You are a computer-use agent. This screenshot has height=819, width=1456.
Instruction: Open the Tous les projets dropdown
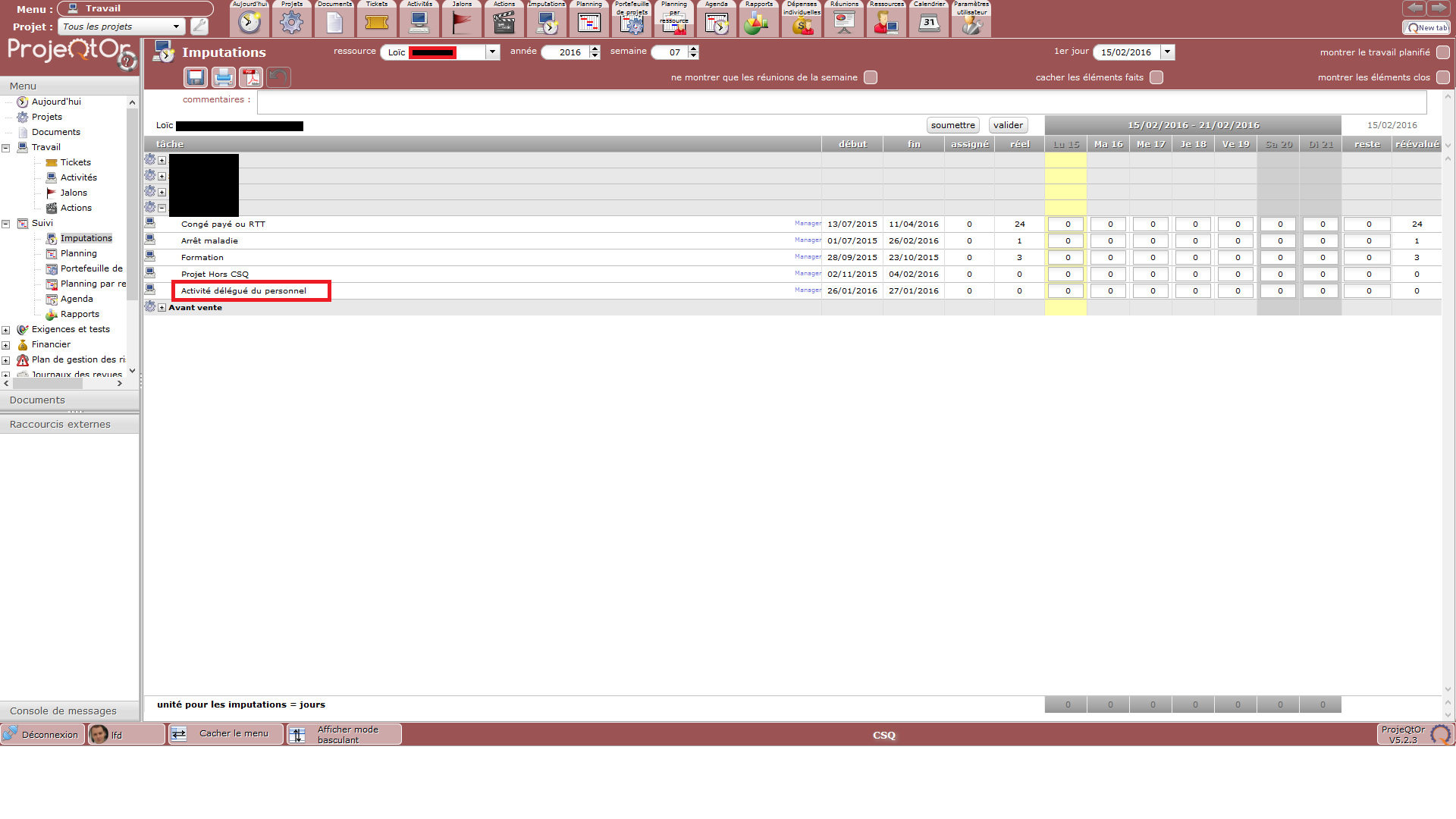pos(121,27)
